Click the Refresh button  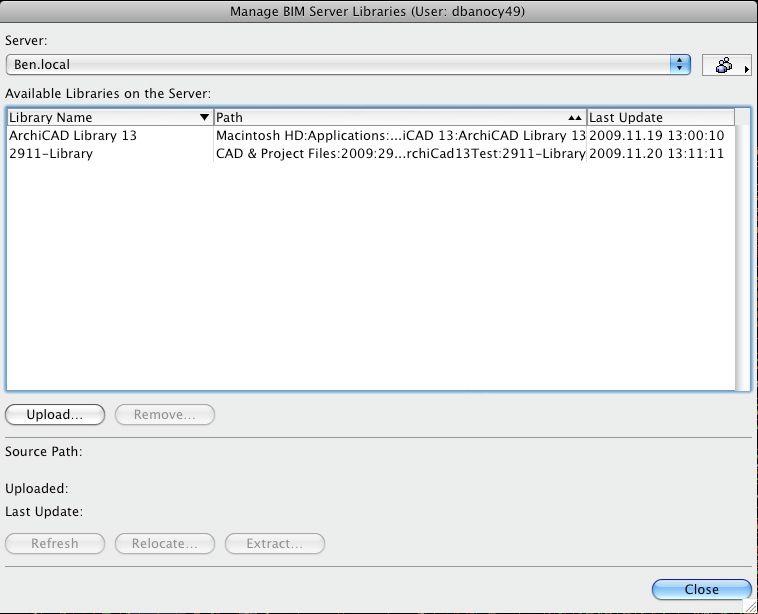(55, 543)
